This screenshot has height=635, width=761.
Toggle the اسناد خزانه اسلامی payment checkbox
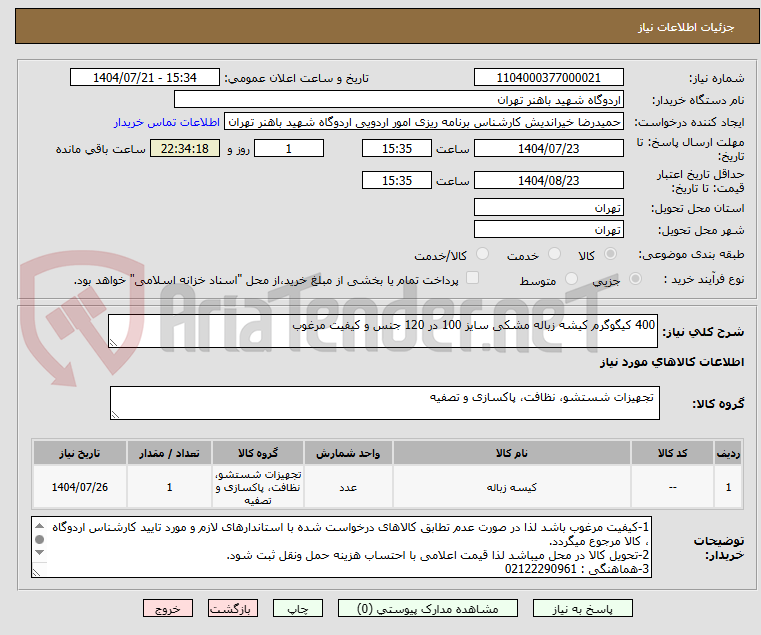[472, 278]
